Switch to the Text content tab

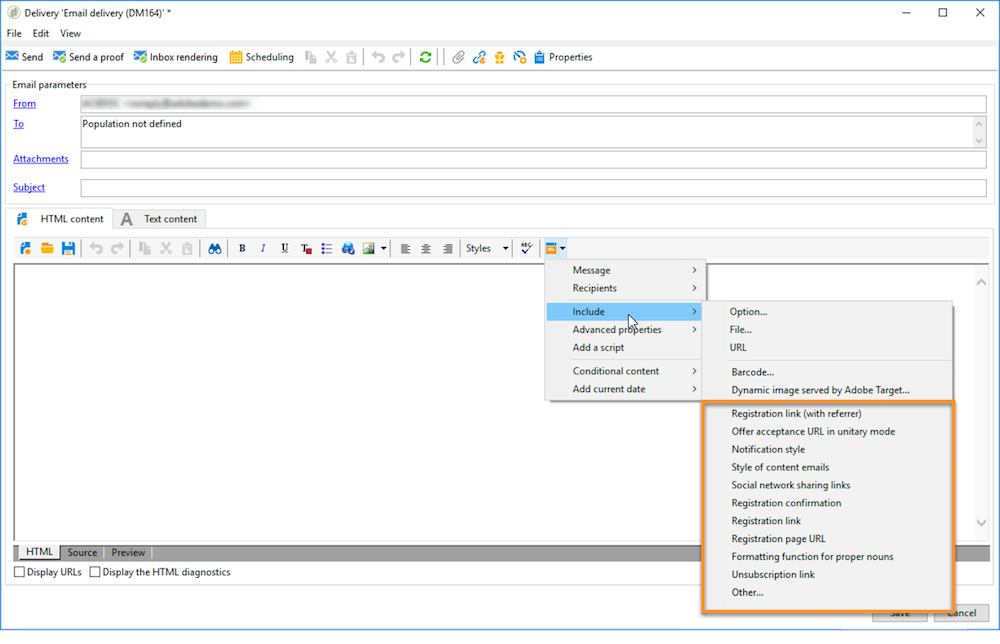click(x=159, y=219)
